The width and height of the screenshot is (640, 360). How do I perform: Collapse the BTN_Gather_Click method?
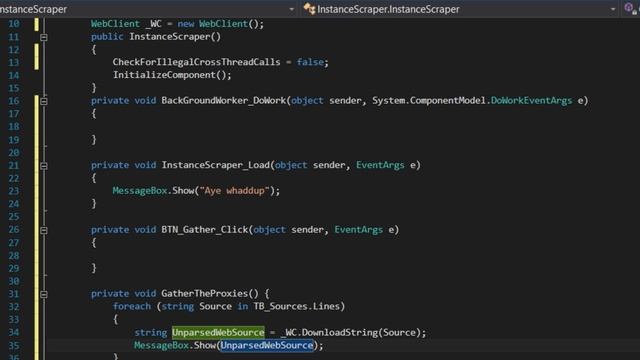point(44,230)
